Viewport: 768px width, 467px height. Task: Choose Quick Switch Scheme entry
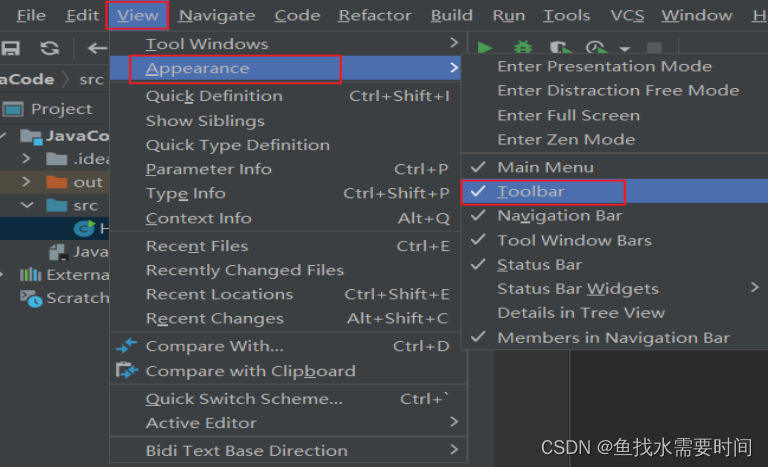click(286, 399)
